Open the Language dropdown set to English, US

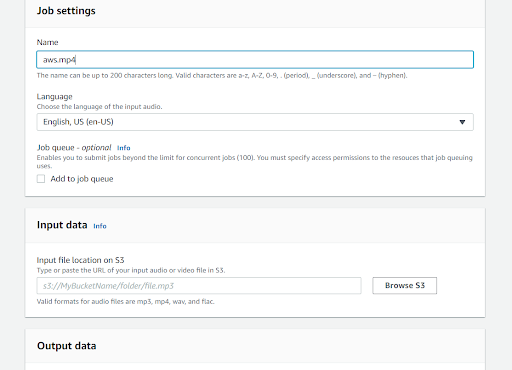point(255,122)
